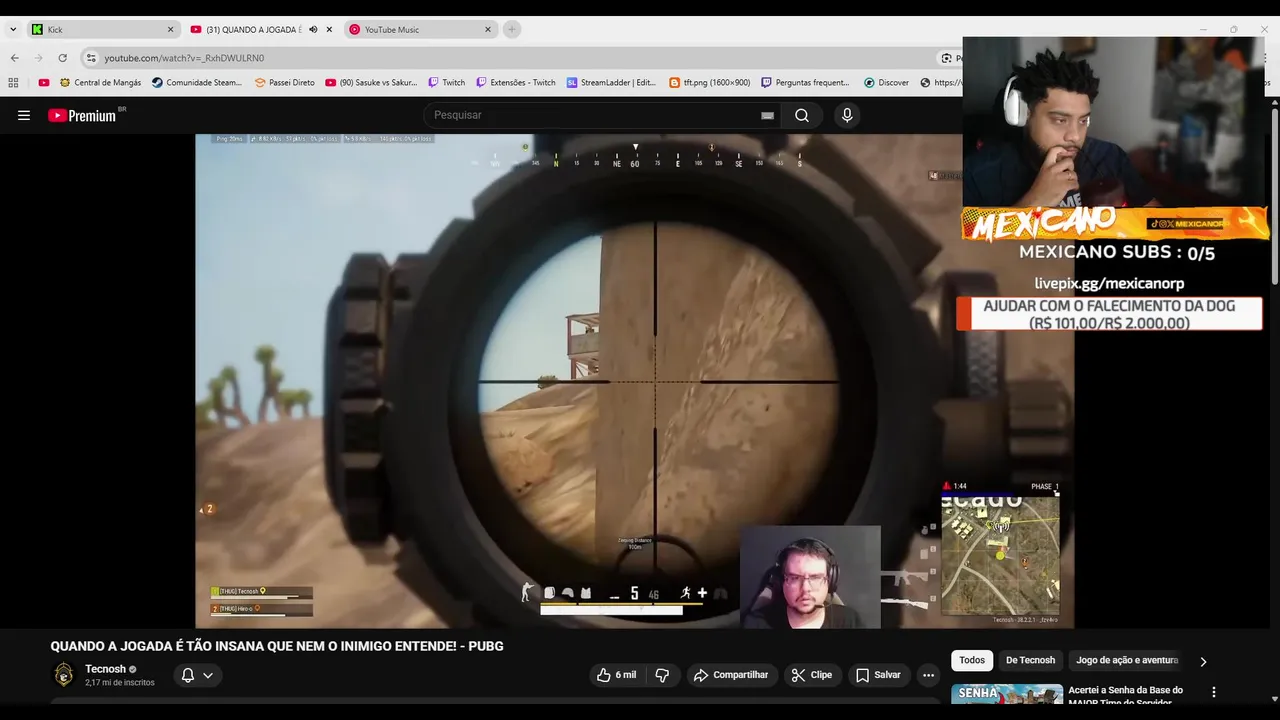The width and height of the screenshot is (1280, 720).
Task: Open tft.png (1600×900) bookmark
Action: point(710,83)
